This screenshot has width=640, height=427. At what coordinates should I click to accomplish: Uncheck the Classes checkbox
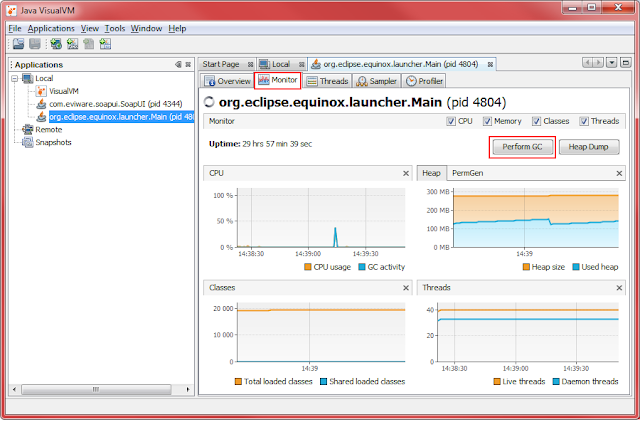pos(536,121)
